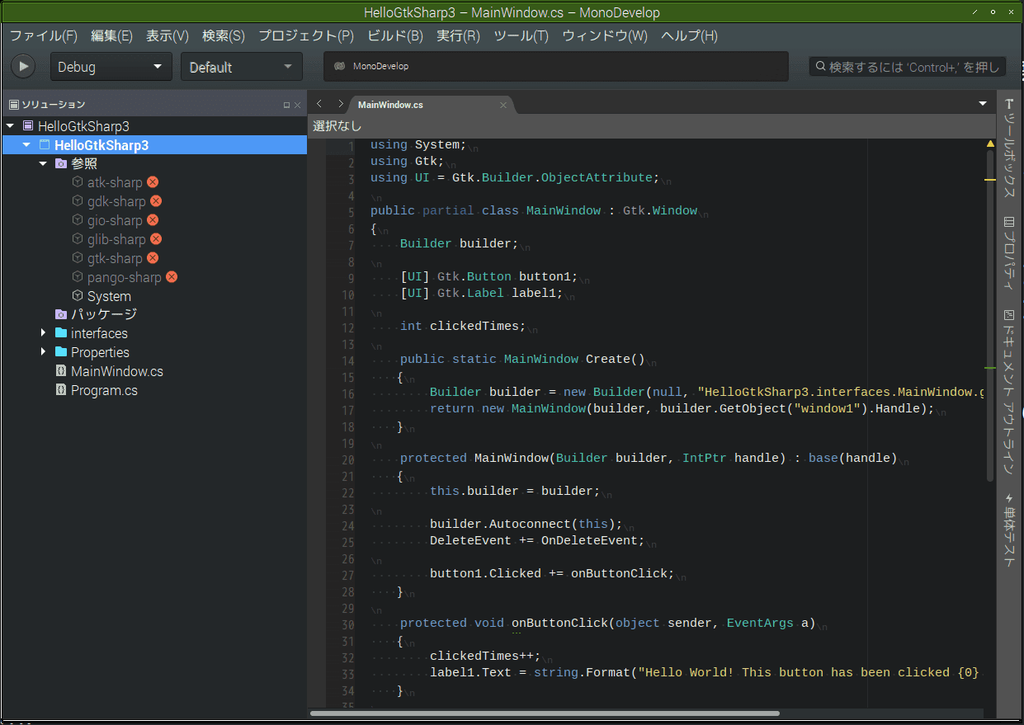This screenshot has width=1024, height=725.
Task: Collapse the HelloGtkSharp3 solution node
Action: point(10,125)
